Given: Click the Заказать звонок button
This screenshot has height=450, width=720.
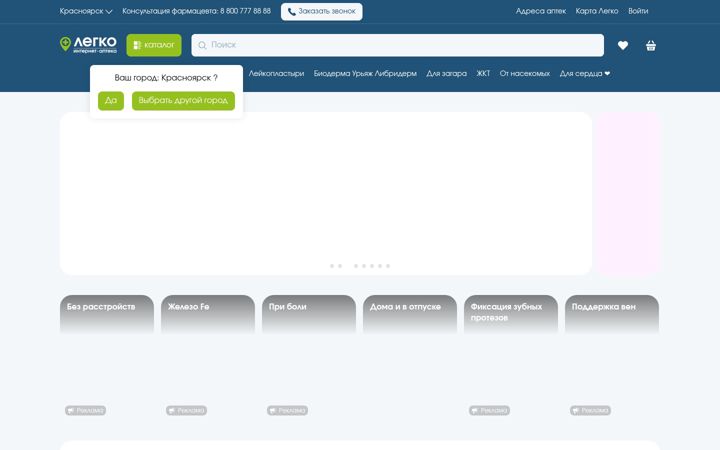Looking at the screenshot, I should [321, 11].
